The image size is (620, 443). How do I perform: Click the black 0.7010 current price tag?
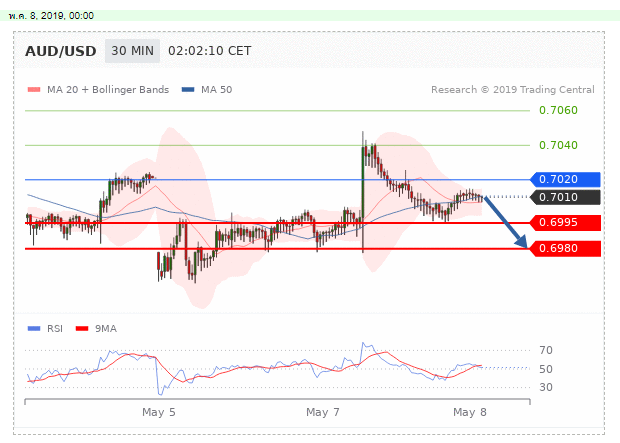[565, 197]
